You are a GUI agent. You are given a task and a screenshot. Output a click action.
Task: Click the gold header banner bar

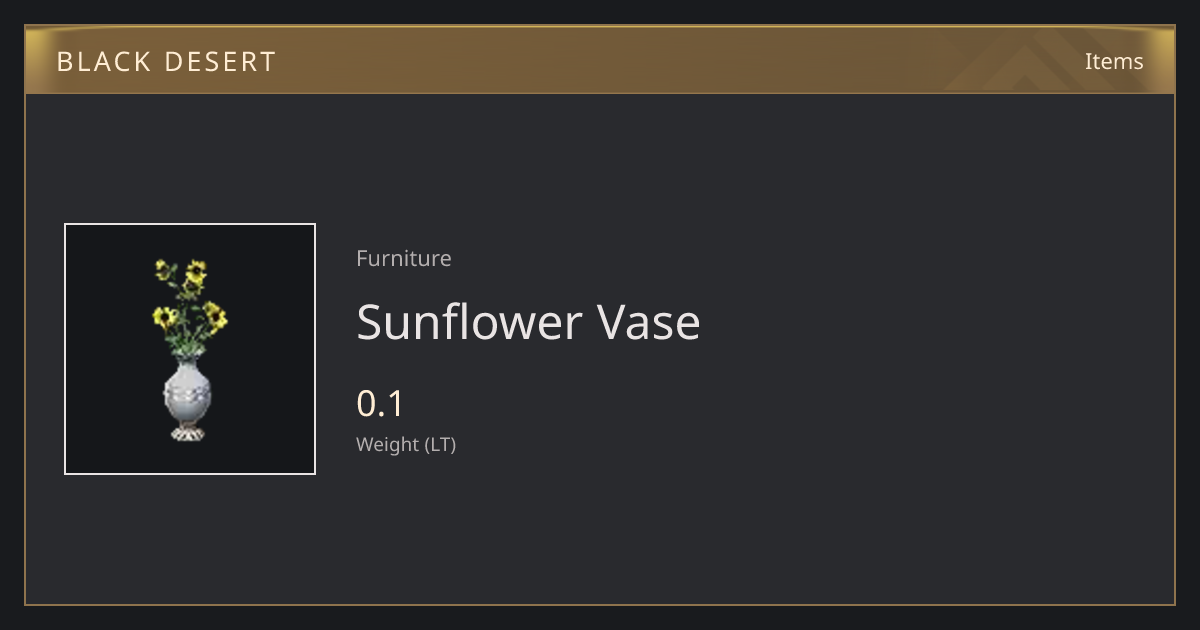(600, 61)
